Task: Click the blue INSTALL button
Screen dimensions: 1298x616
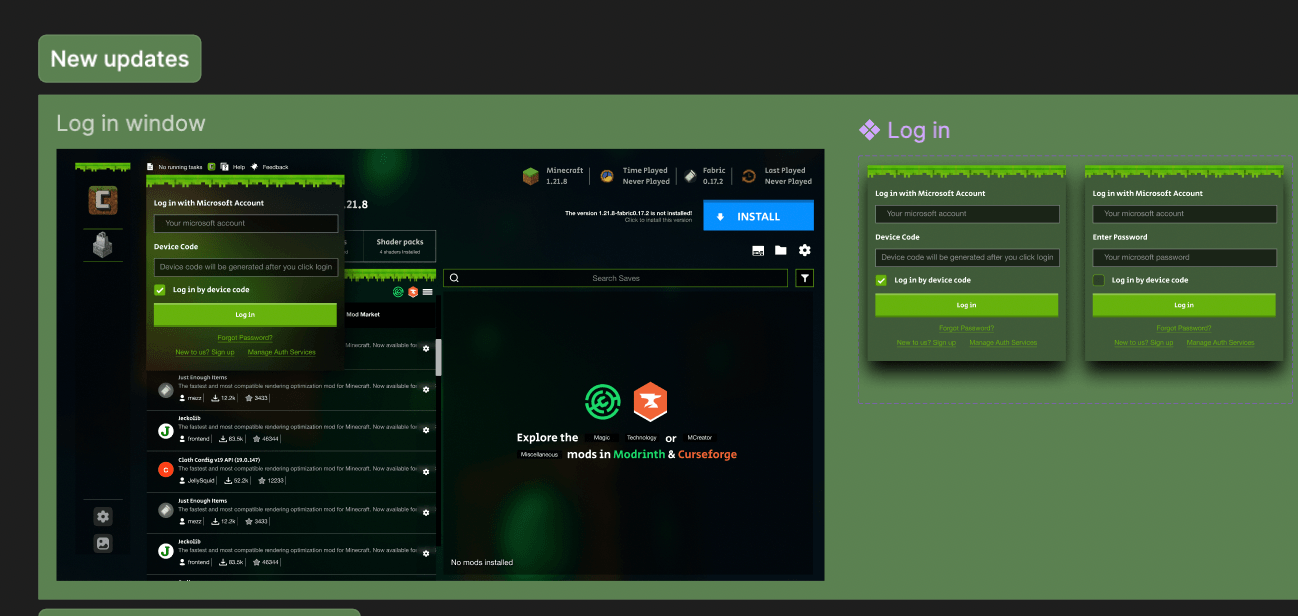Action: [757, 215]
